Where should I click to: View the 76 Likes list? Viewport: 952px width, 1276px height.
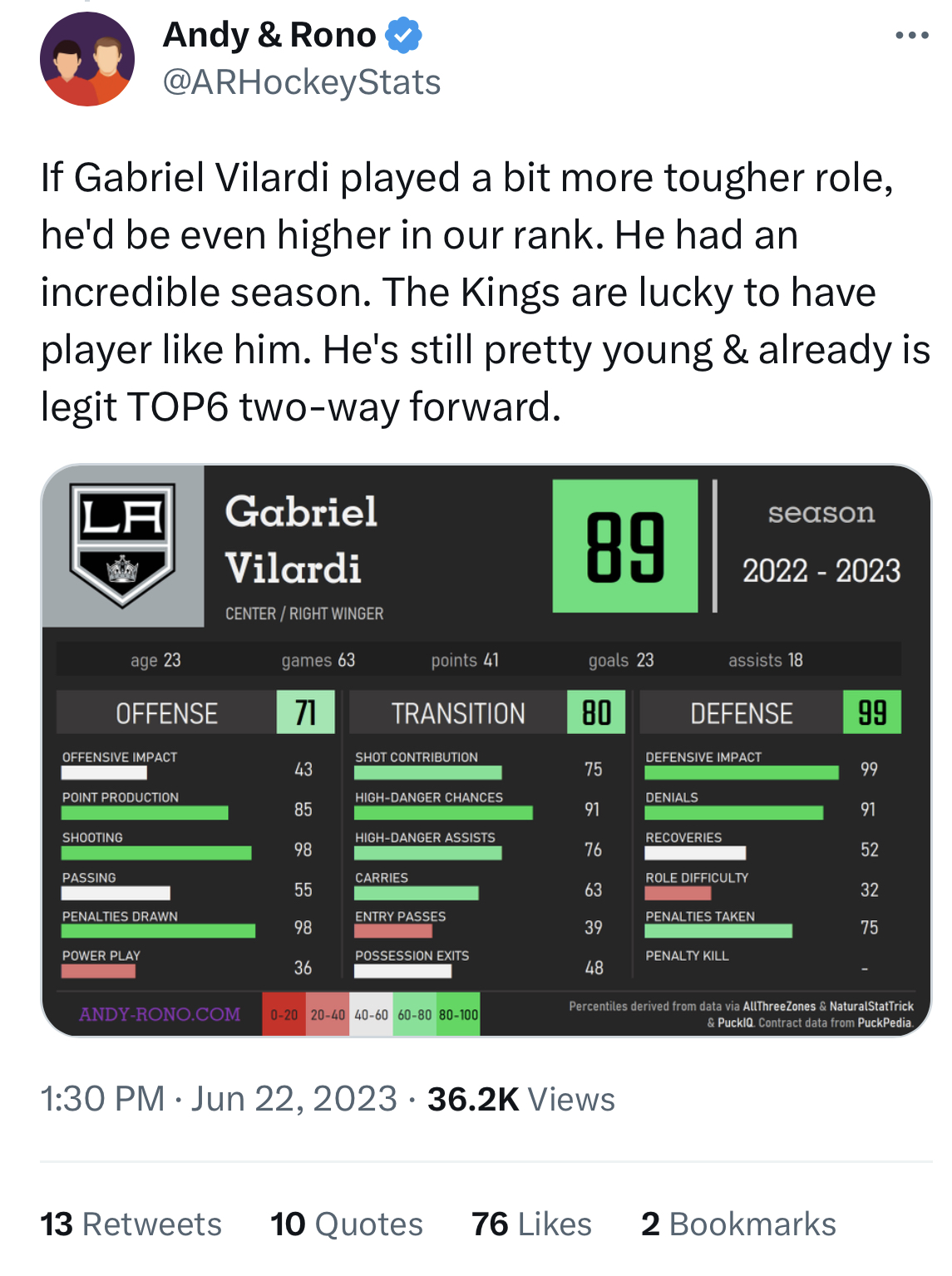pyautogui.click(x=531, y=1224)
